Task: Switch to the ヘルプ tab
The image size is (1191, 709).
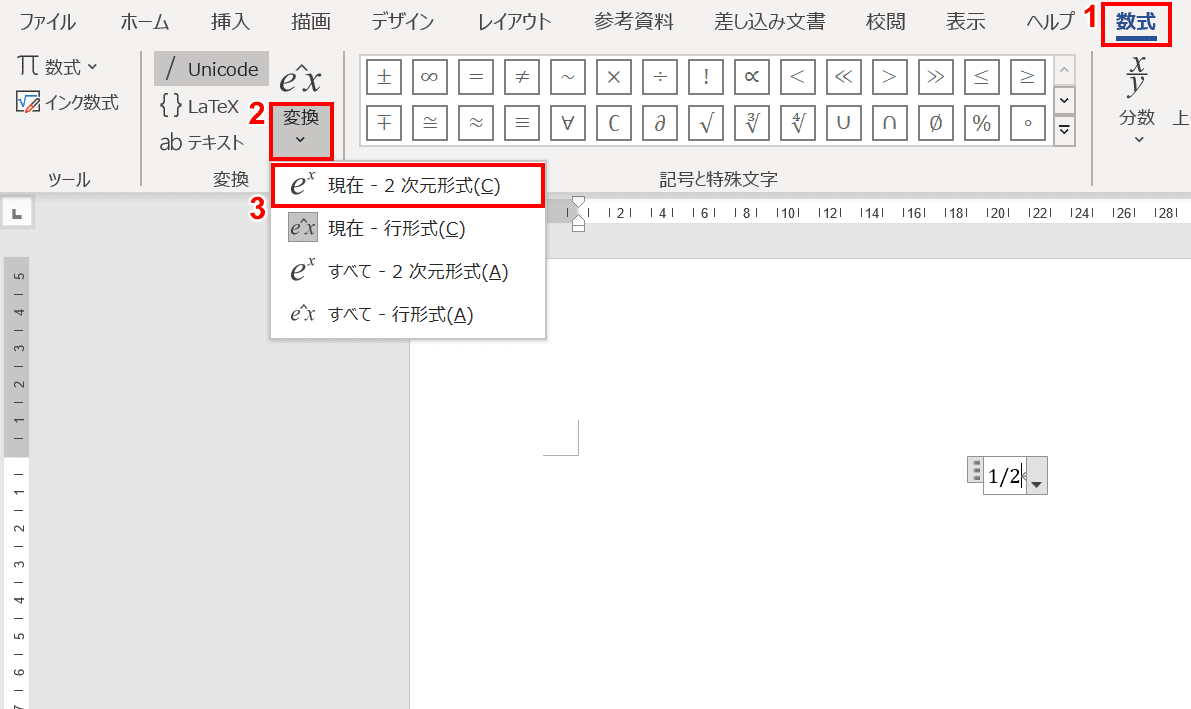Action: 1050,21
